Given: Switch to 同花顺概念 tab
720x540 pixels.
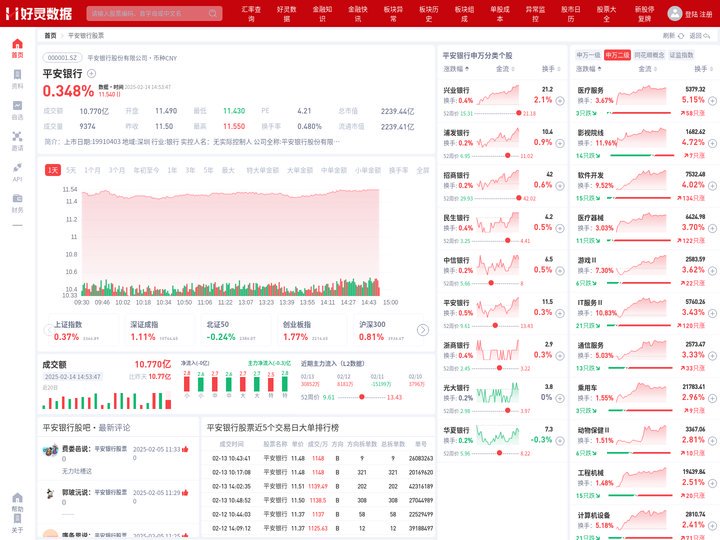Looking at the screenshot, I should (x=649, y=55).
